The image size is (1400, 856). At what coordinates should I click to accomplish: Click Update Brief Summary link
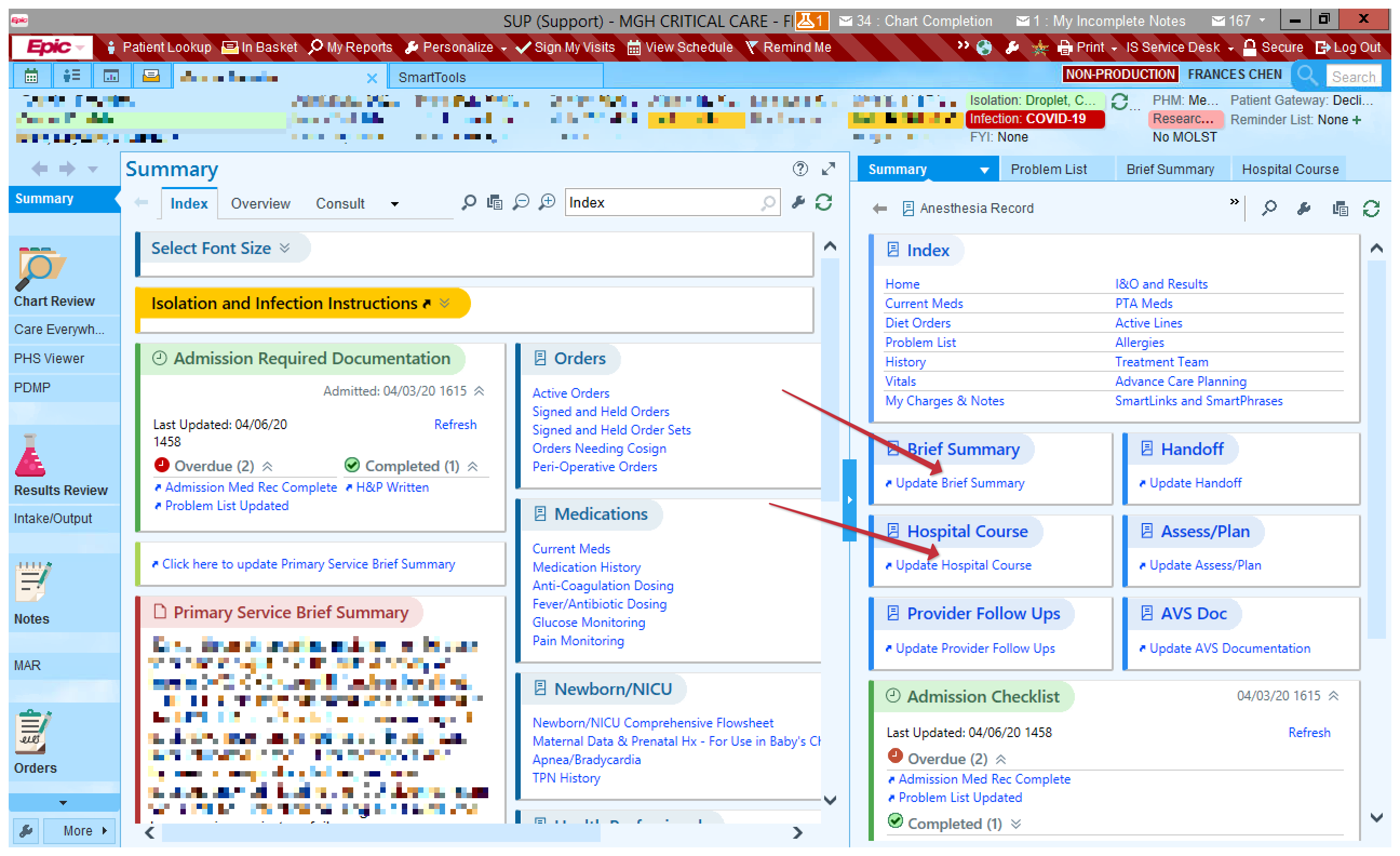coord(960,483)
